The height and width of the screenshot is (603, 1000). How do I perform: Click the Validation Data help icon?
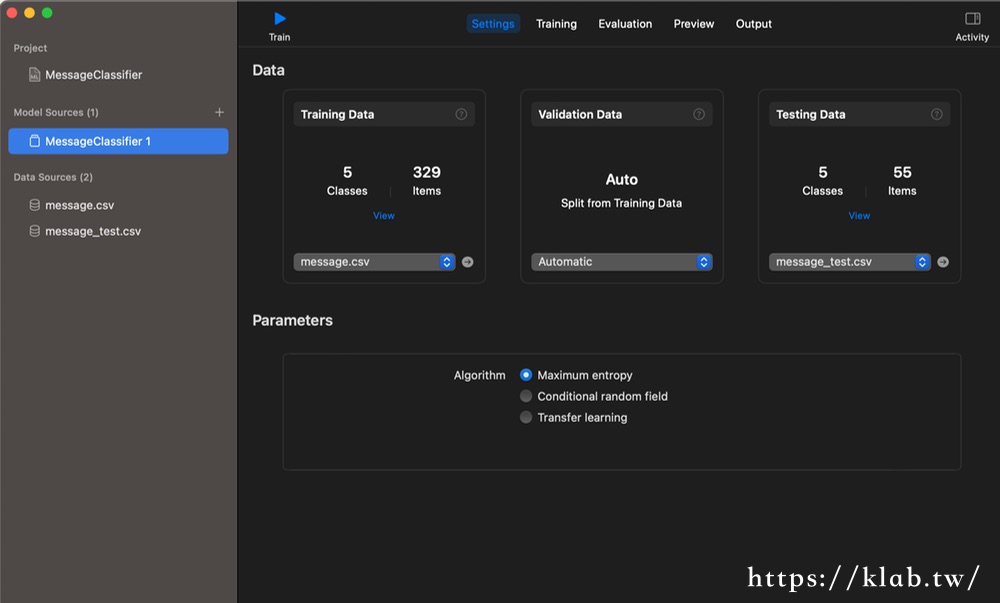pyautogui.click(x=699, y=114)
